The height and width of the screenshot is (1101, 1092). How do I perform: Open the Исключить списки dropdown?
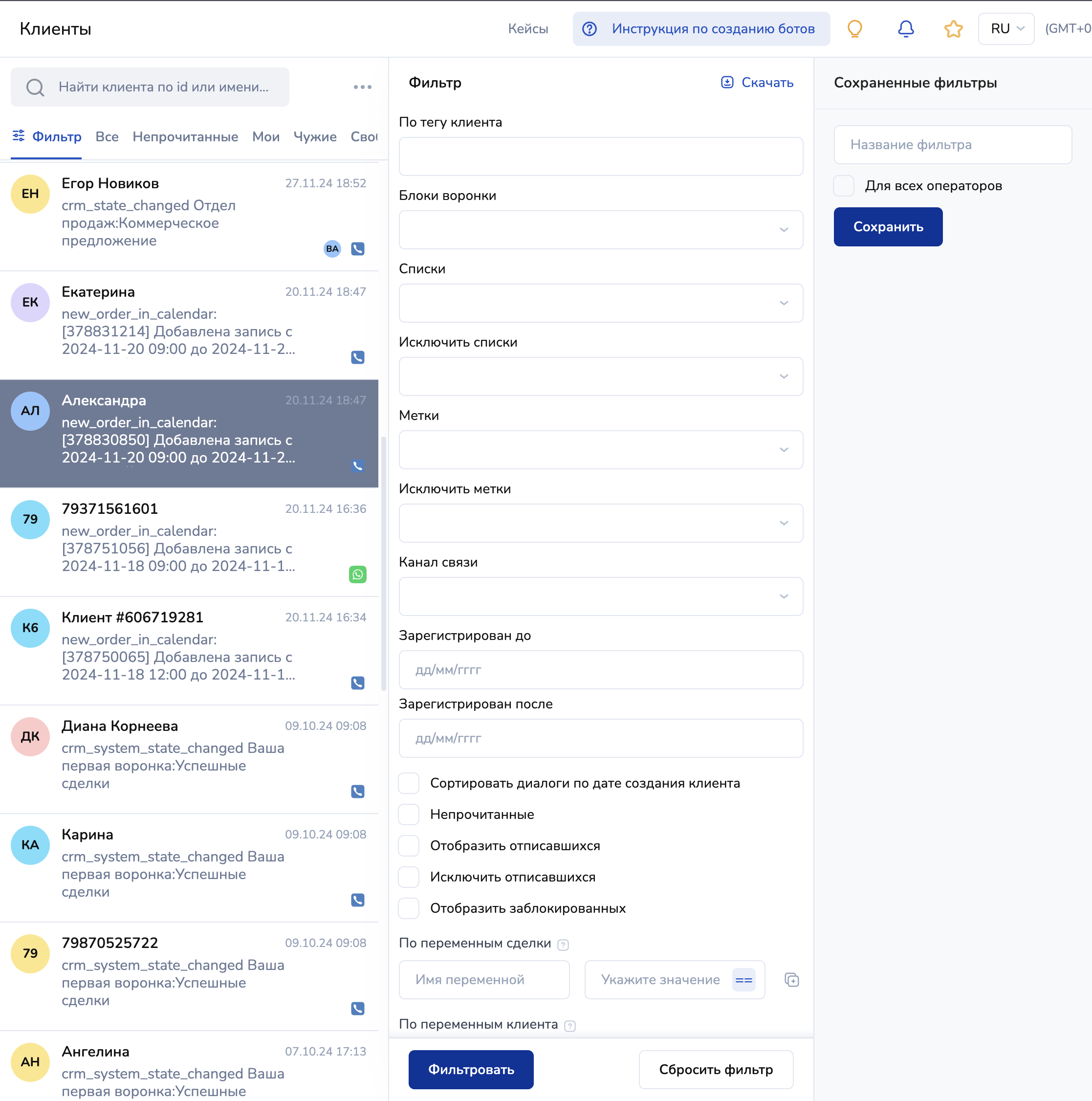click(601, 376)
